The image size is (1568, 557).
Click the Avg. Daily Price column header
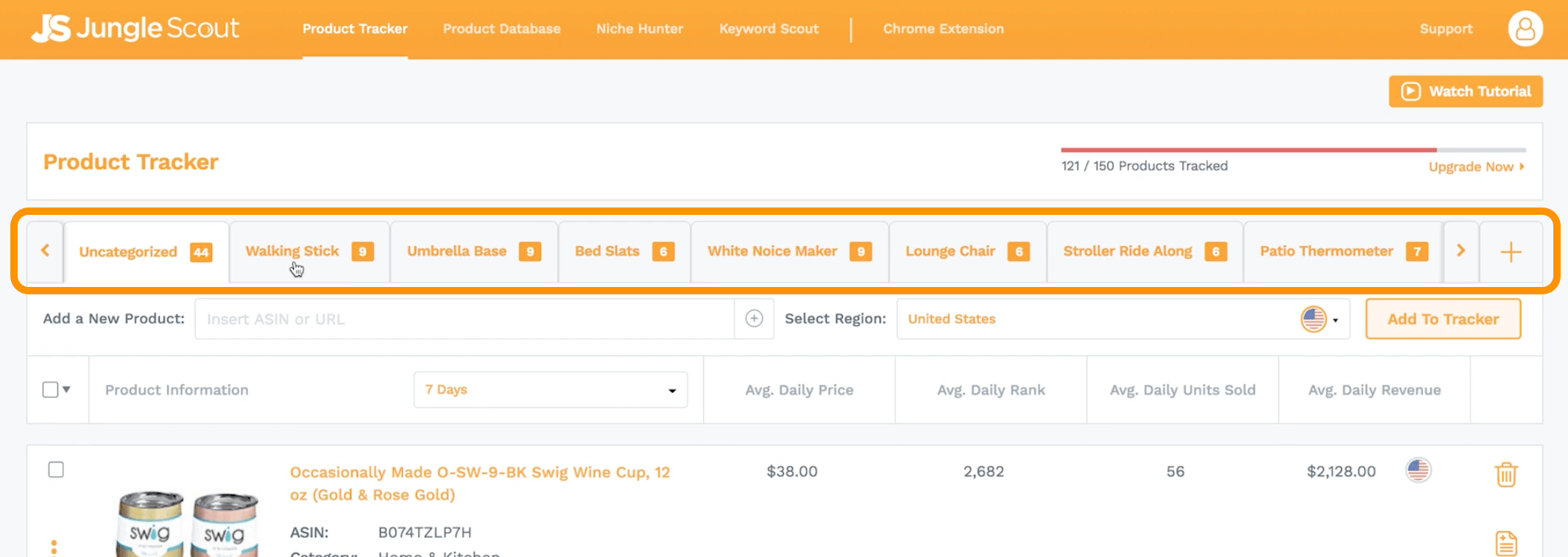(799, 390)
